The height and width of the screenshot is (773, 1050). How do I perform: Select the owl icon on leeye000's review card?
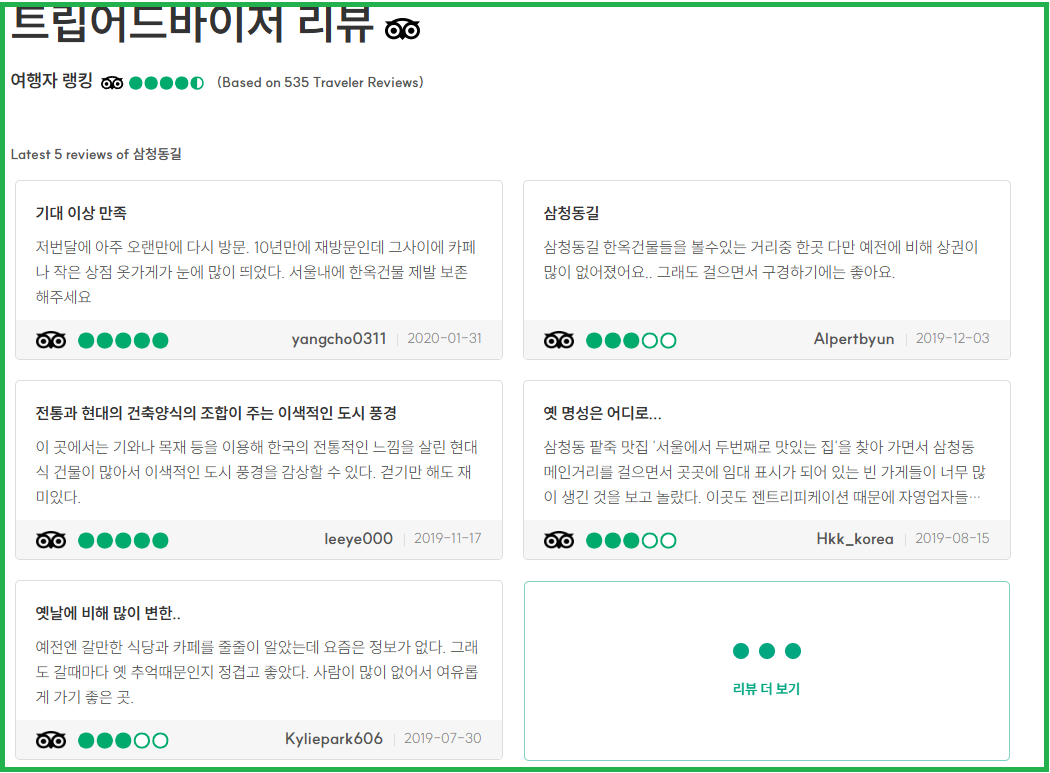tap(50, 540)
